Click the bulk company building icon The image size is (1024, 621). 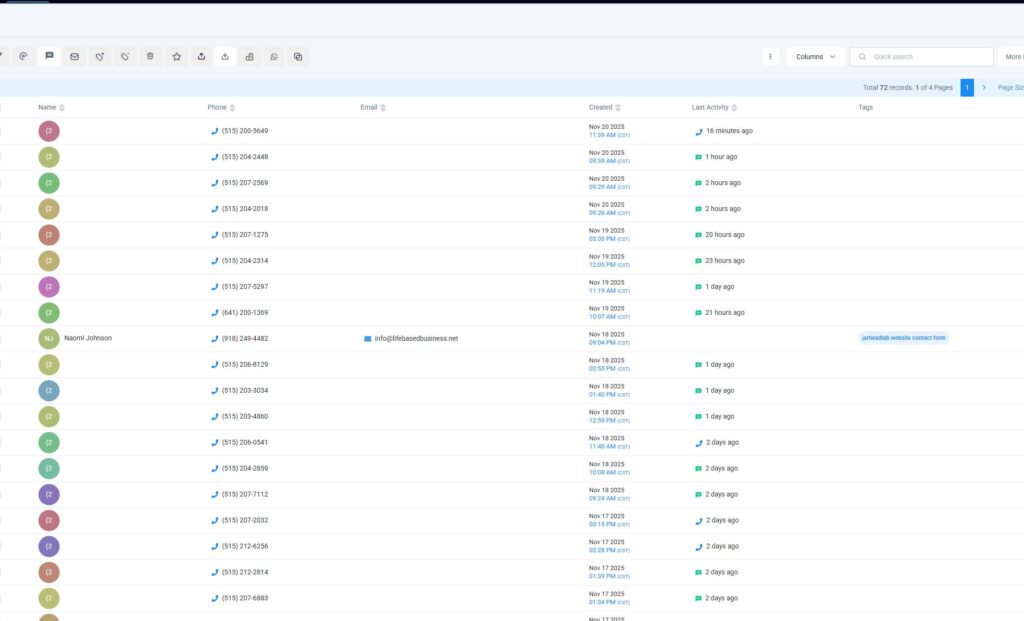point(249,57)
